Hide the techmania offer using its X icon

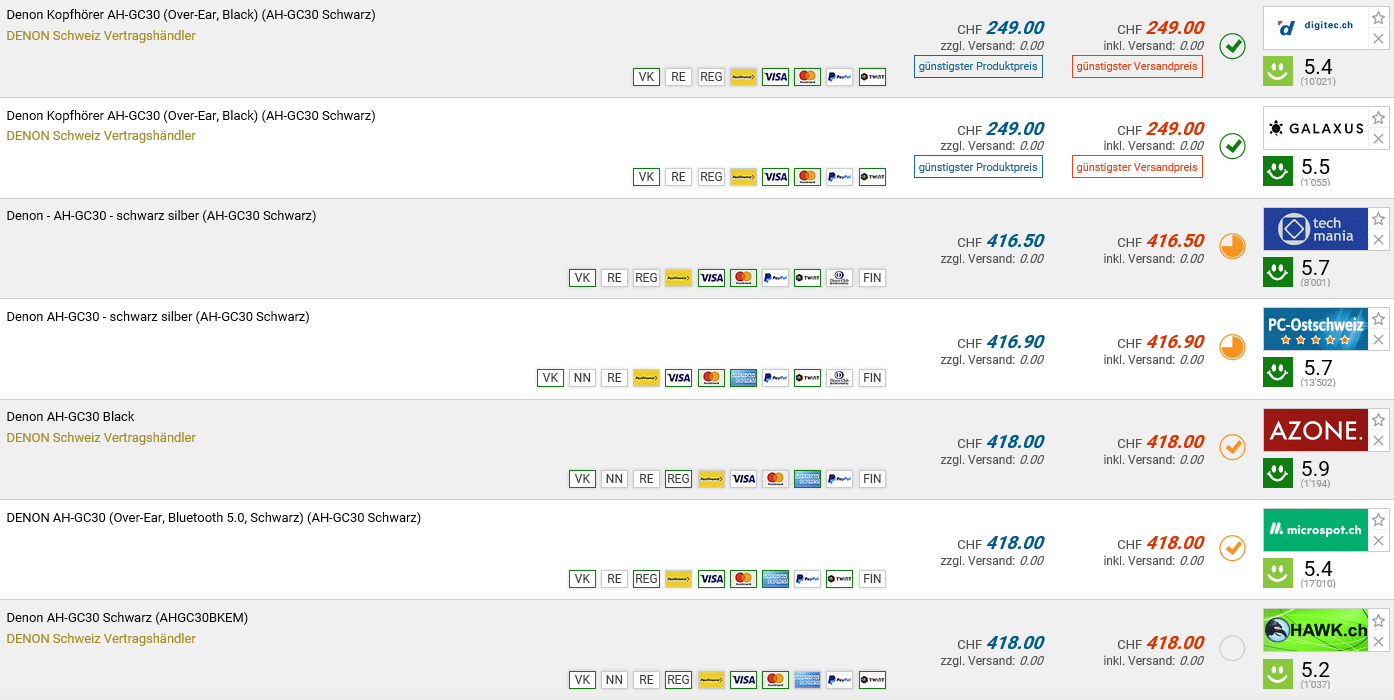pos(1378,240)
